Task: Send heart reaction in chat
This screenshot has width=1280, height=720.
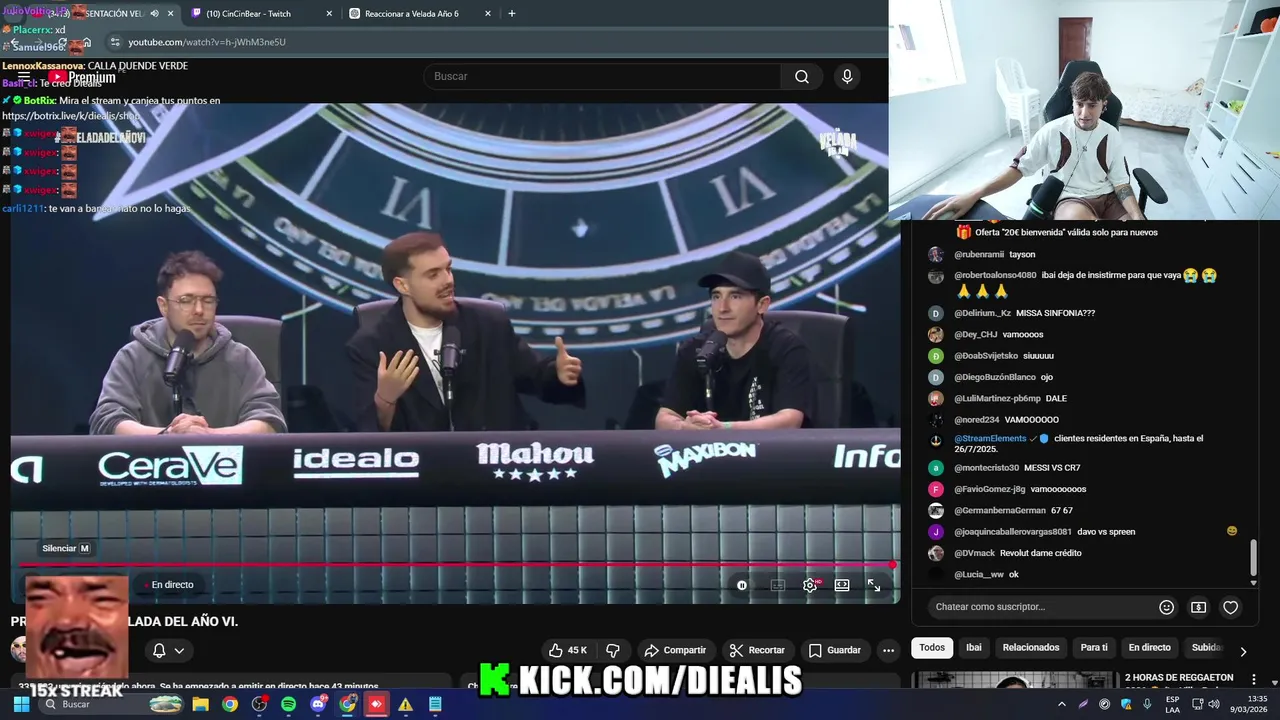Action: pos(1230,607)
